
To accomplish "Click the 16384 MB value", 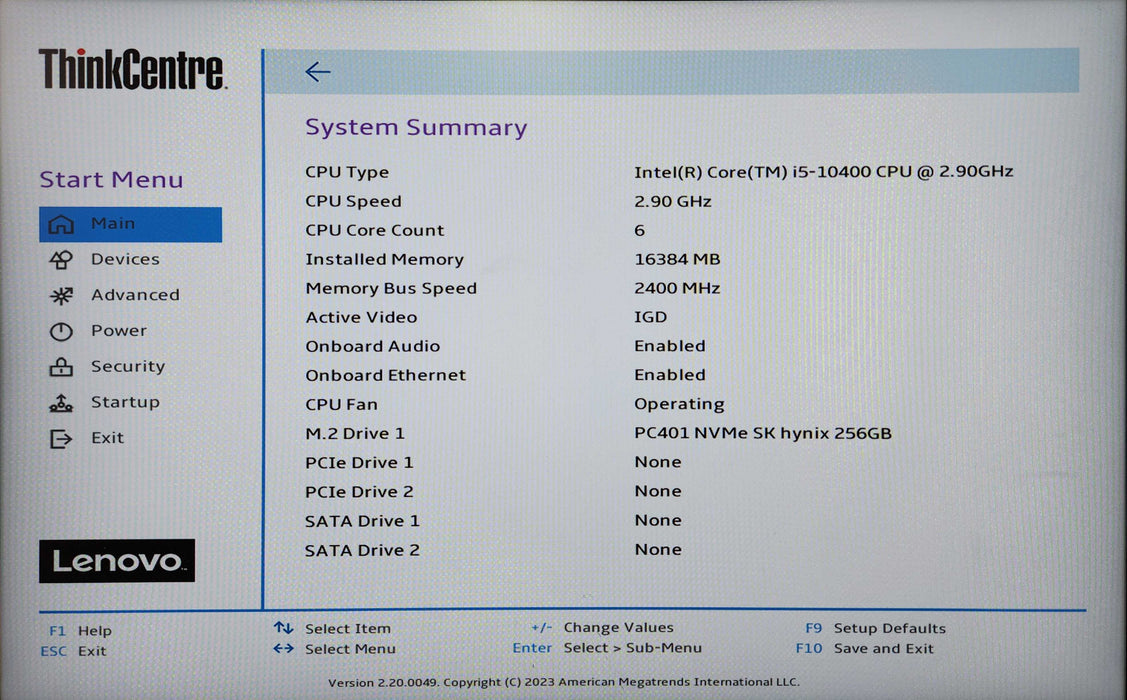I will (677, 259).
